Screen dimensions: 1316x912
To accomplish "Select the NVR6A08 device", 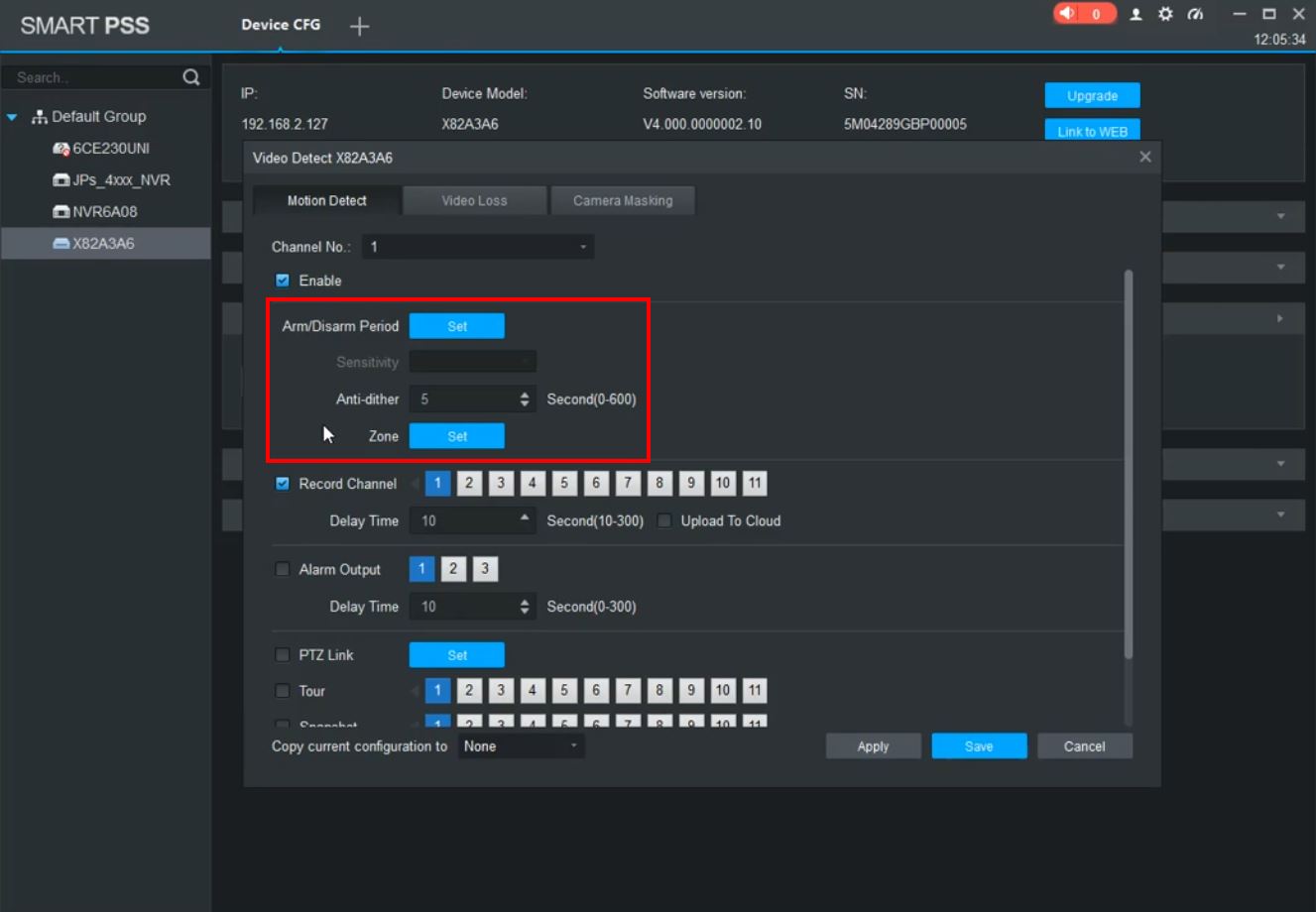I will [x=104, y=212].
